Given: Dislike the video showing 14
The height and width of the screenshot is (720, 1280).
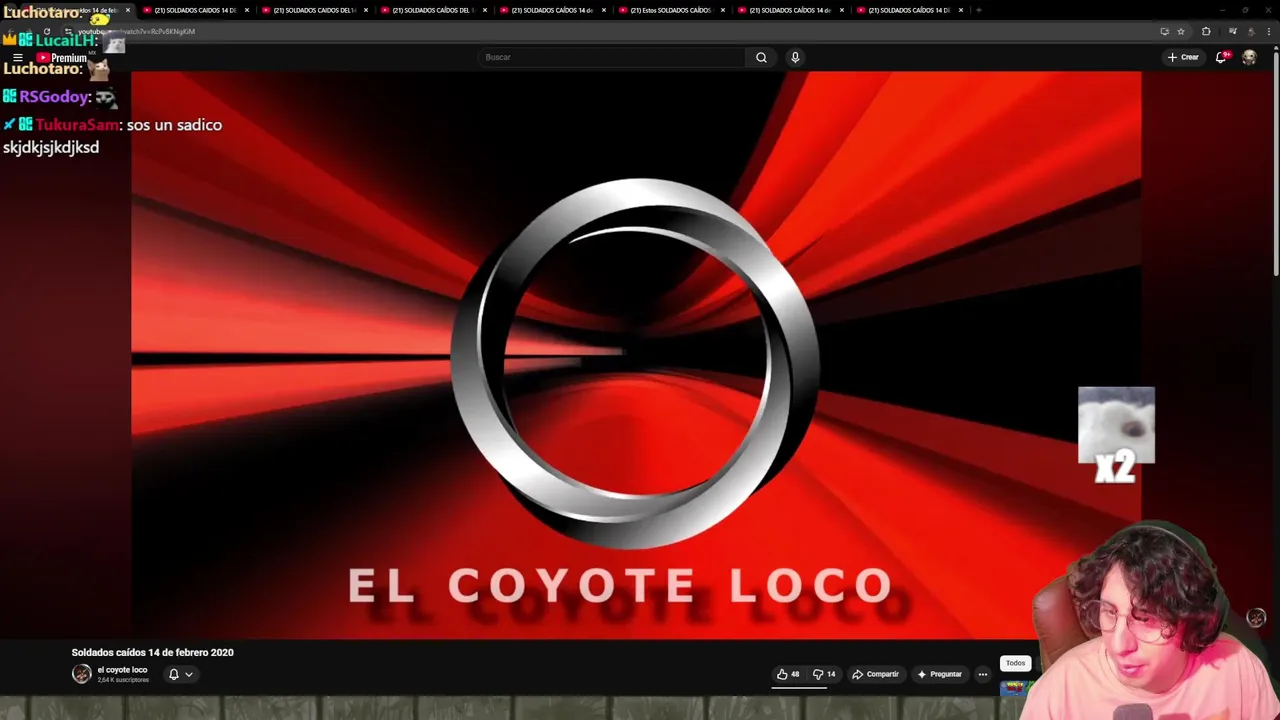Looking at the screenshot, I should pos(825,674).
